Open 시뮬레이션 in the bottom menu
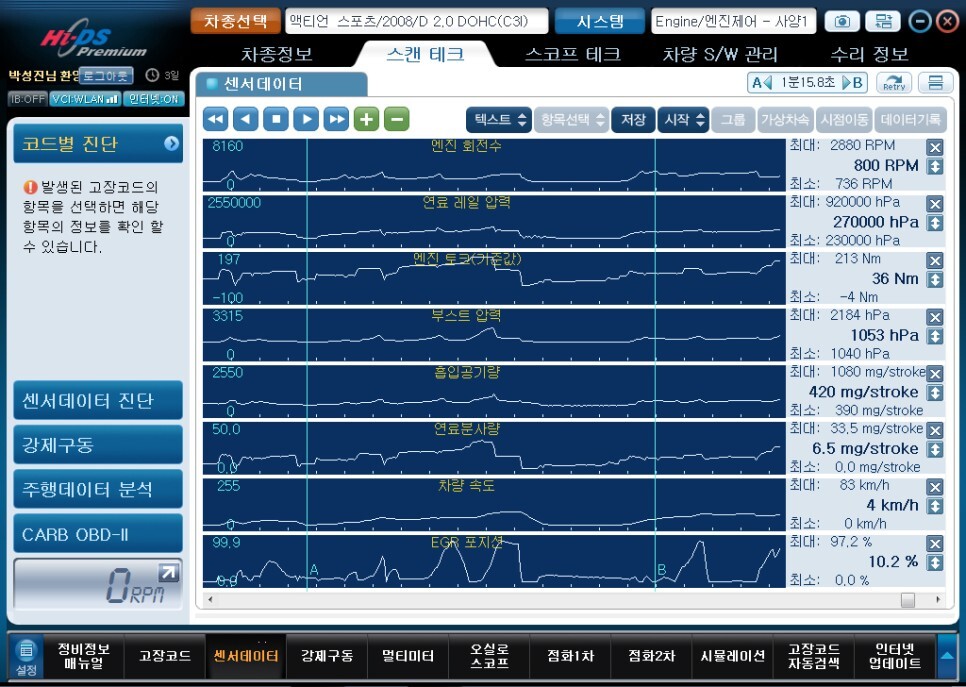 click(733, 656)
